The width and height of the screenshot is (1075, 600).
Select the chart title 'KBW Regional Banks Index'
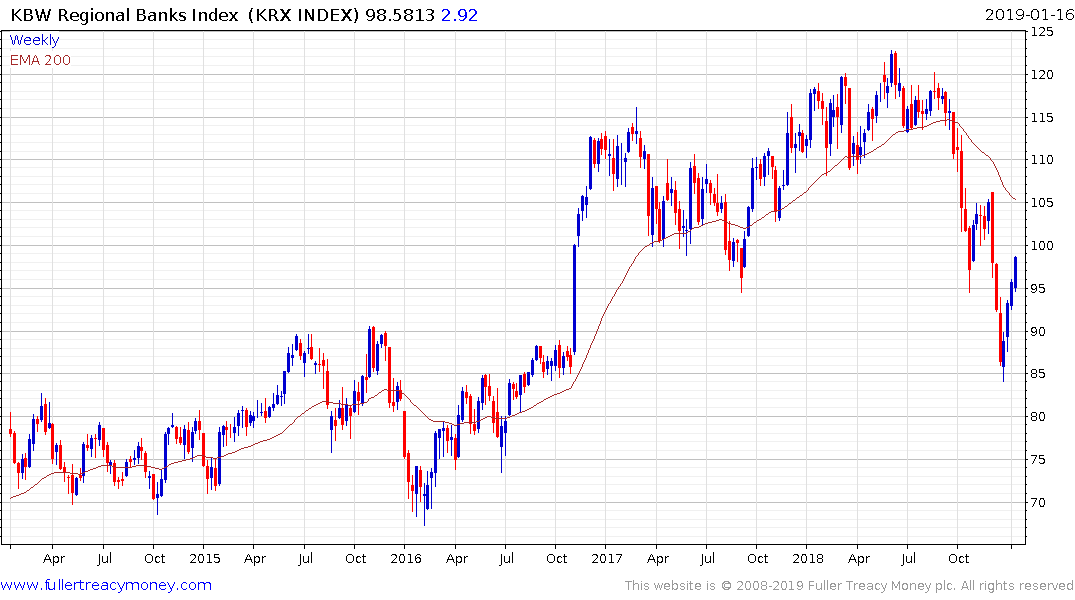coord(124,15)
